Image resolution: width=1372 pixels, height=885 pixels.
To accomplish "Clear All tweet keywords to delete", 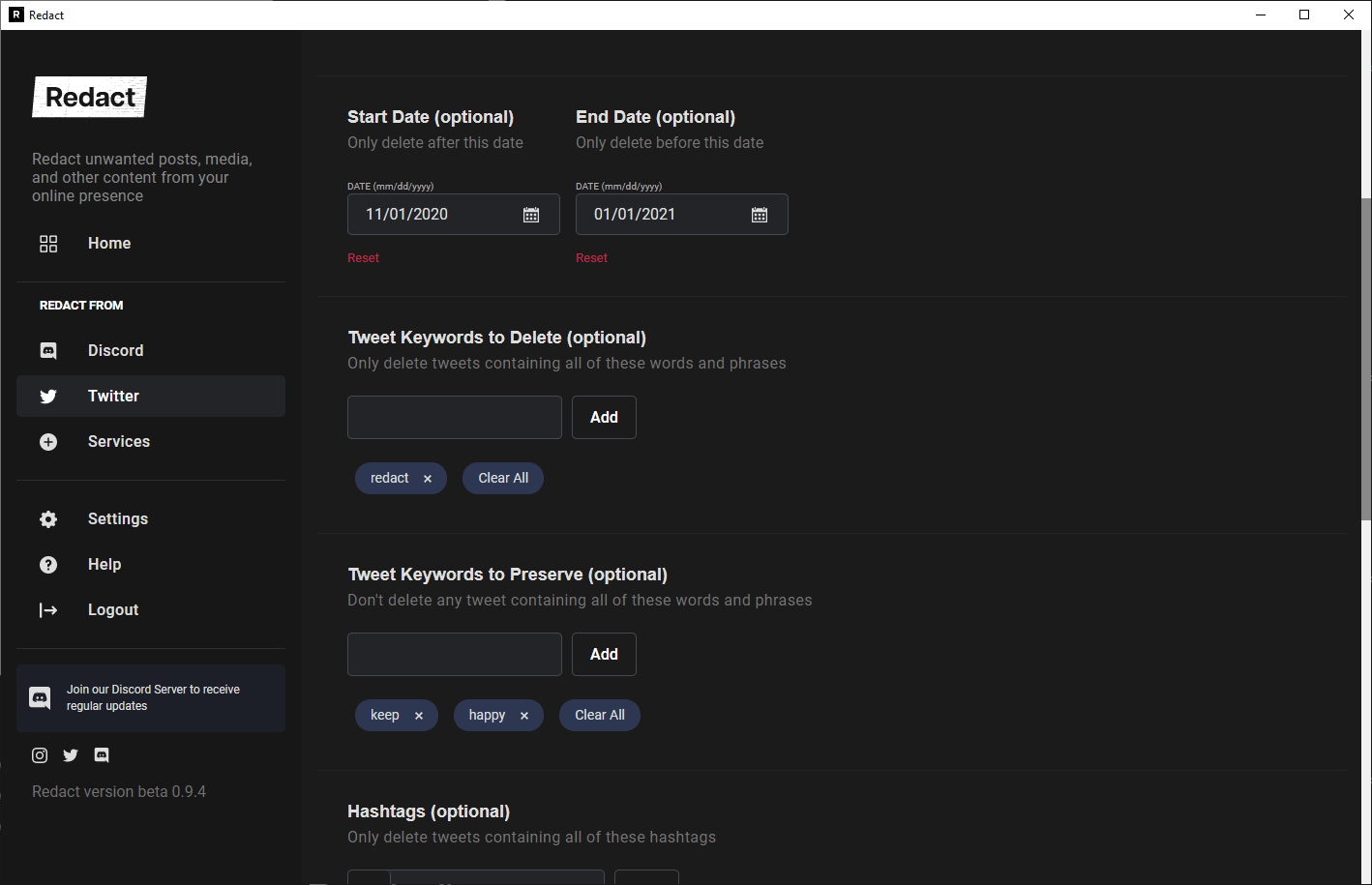I will click(x=502, y=478).
